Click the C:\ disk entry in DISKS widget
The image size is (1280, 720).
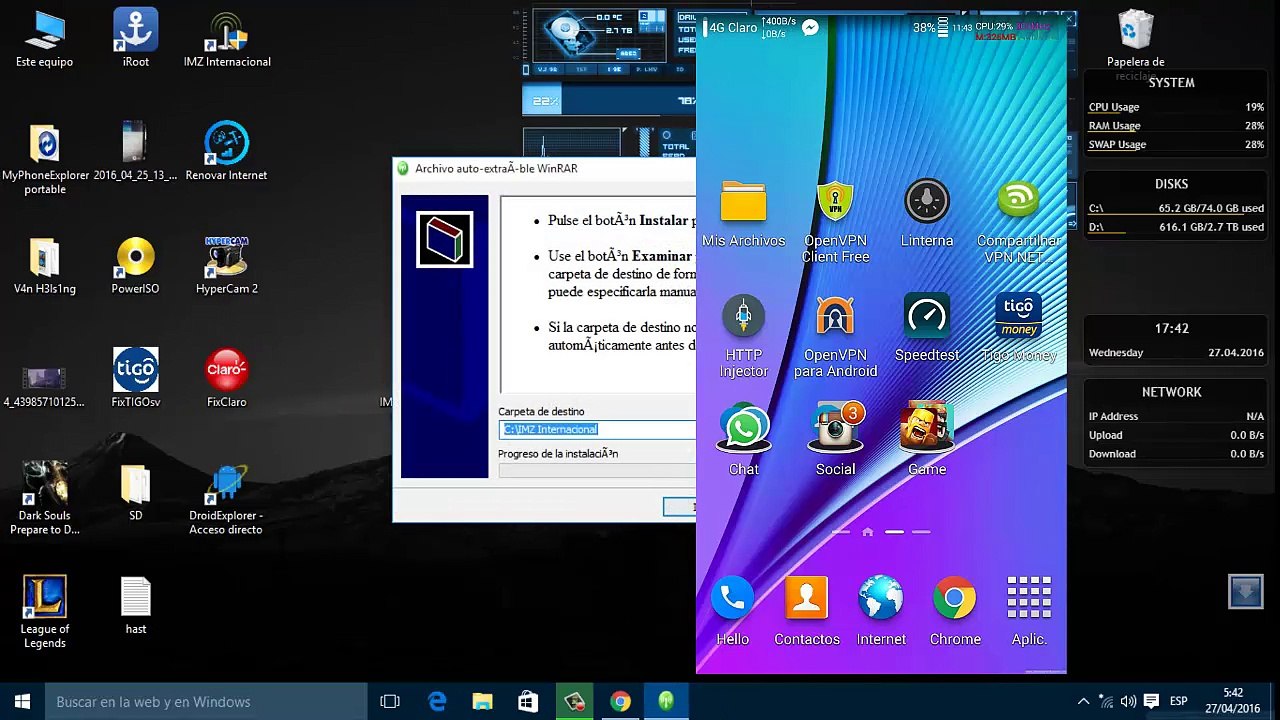[1176, 209]
